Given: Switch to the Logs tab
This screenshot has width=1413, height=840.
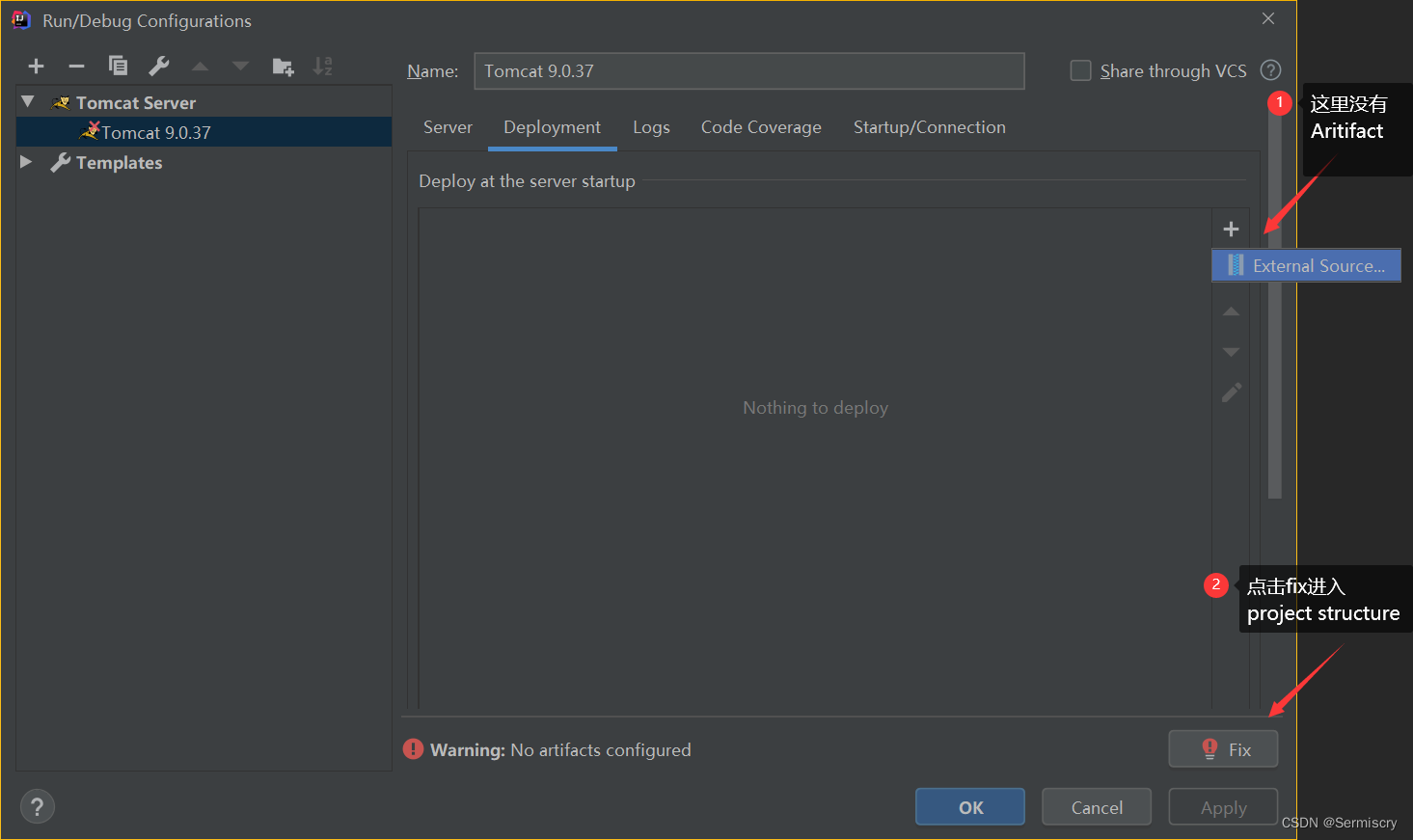Looking at the screenshot, I should pyautogui.click(x=651, y=127).
